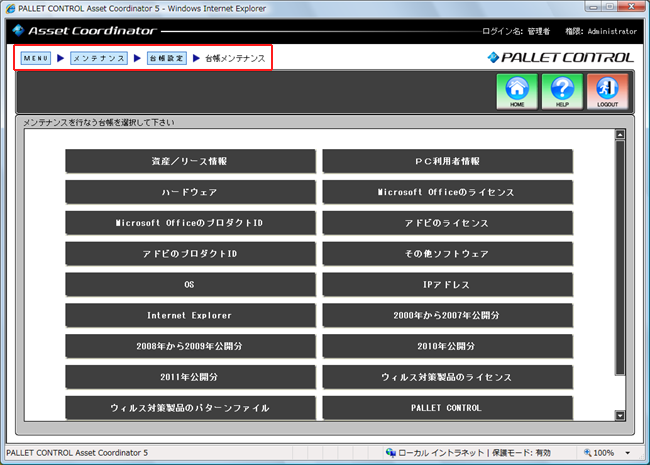
Task: Click 100% zoom value in status bar
Action: click(x=604, y=453)
